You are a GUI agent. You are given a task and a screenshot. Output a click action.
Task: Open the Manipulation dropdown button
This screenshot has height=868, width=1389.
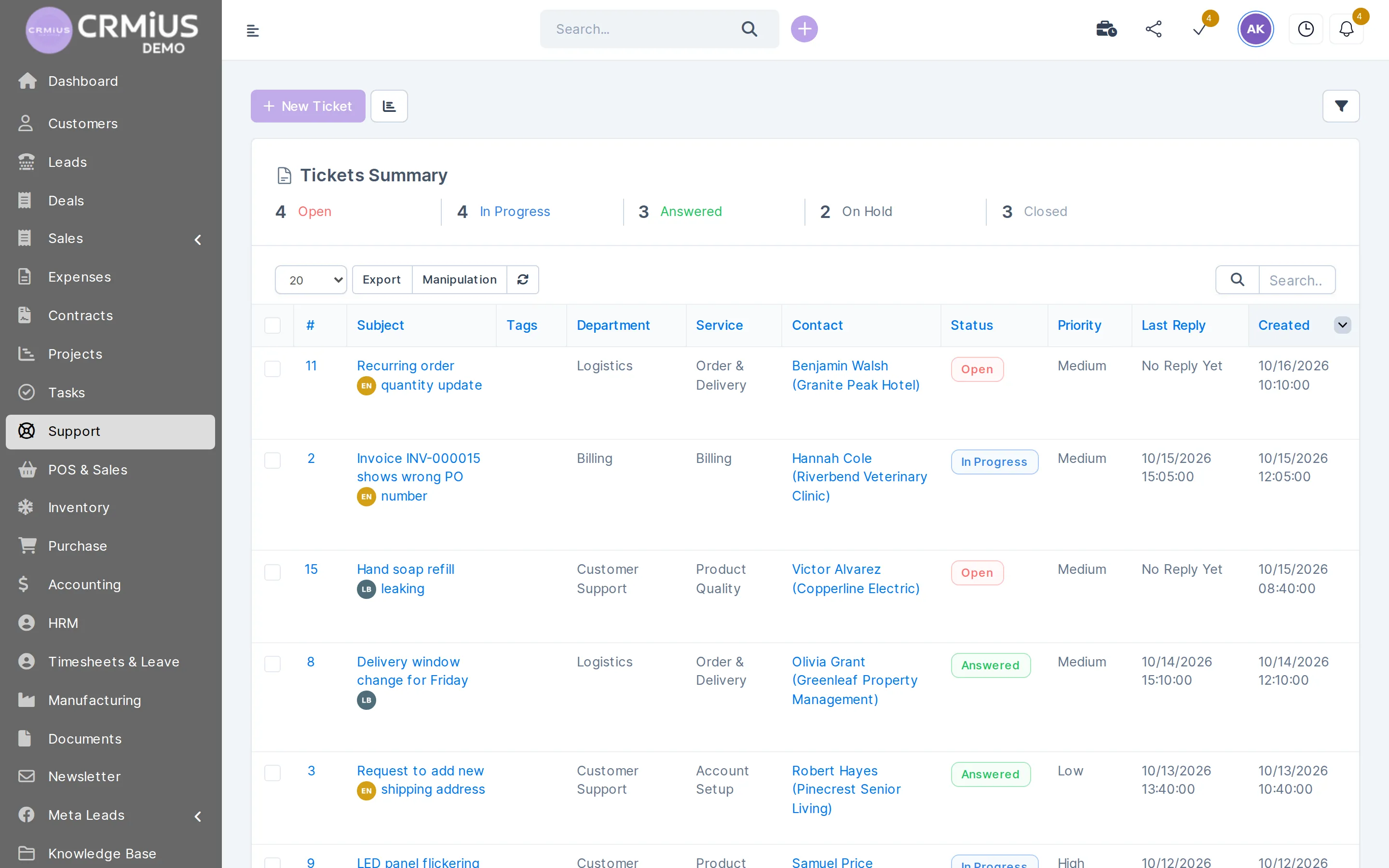459,280
